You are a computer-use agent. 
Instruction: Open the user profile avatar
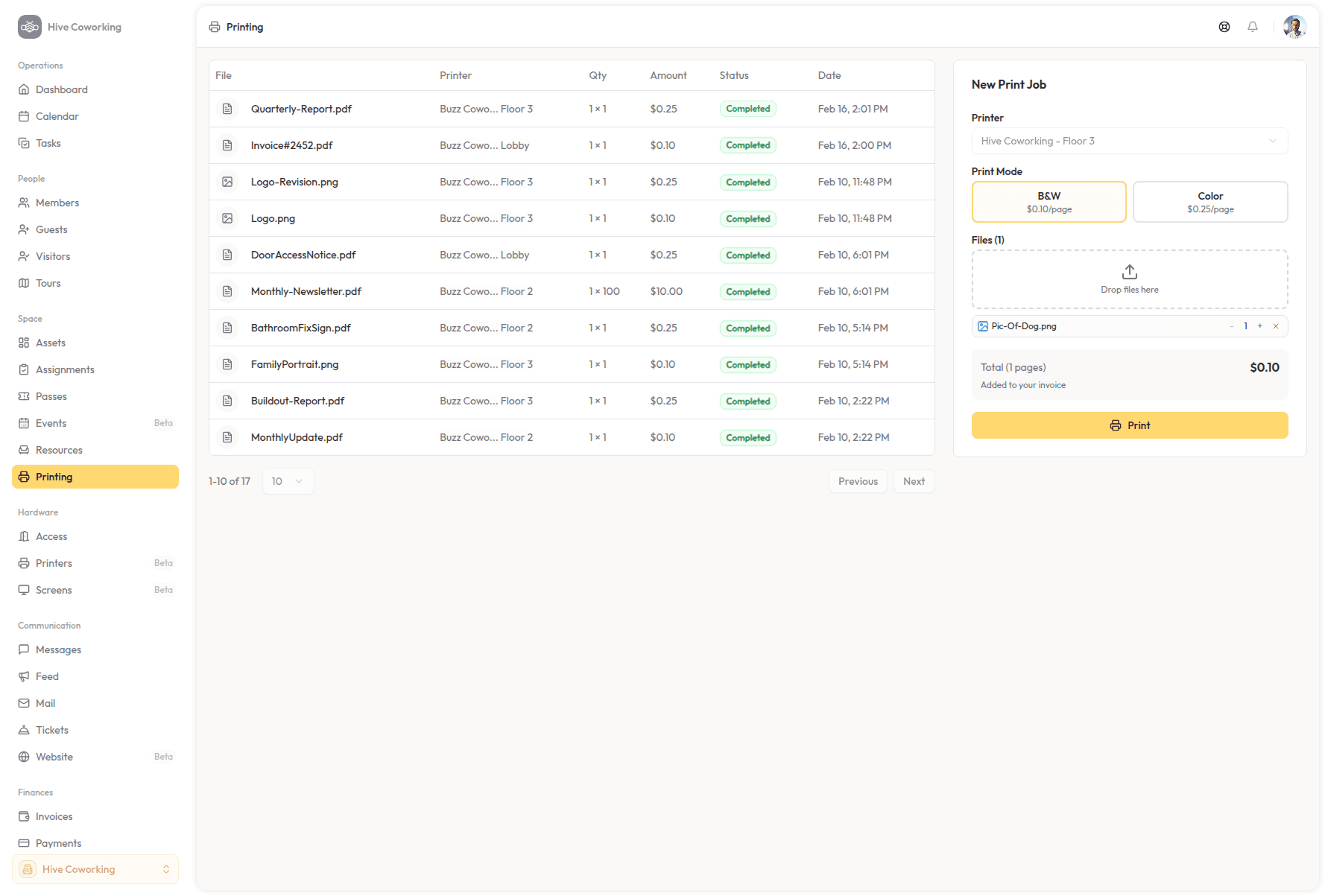1294,27
